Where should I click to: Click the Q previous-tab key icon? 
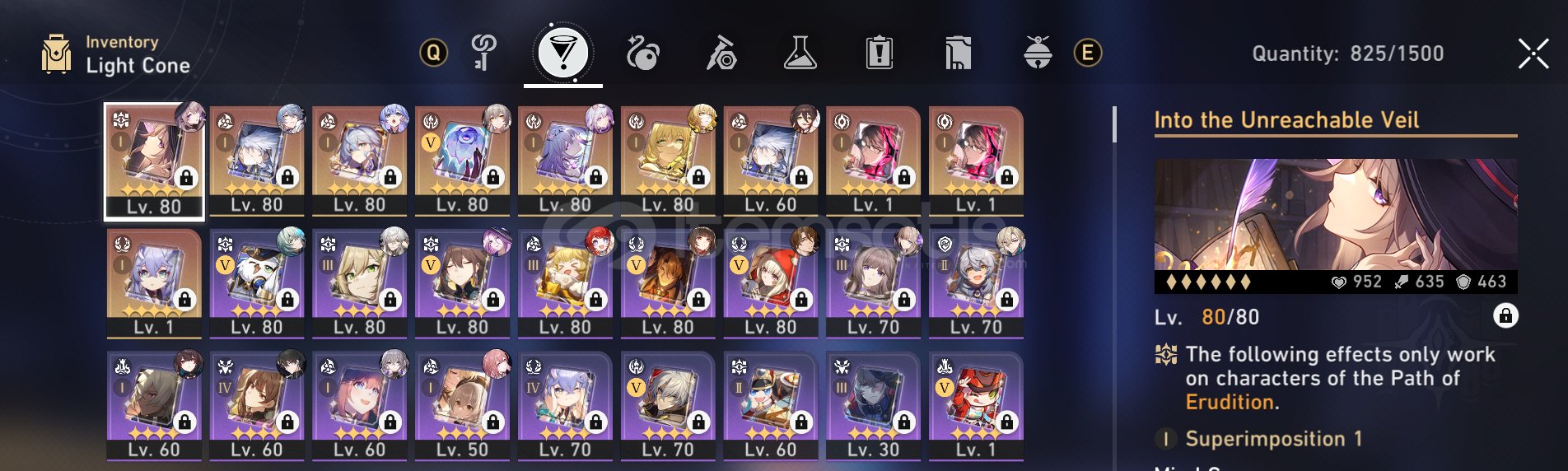(x=433, y=54)
